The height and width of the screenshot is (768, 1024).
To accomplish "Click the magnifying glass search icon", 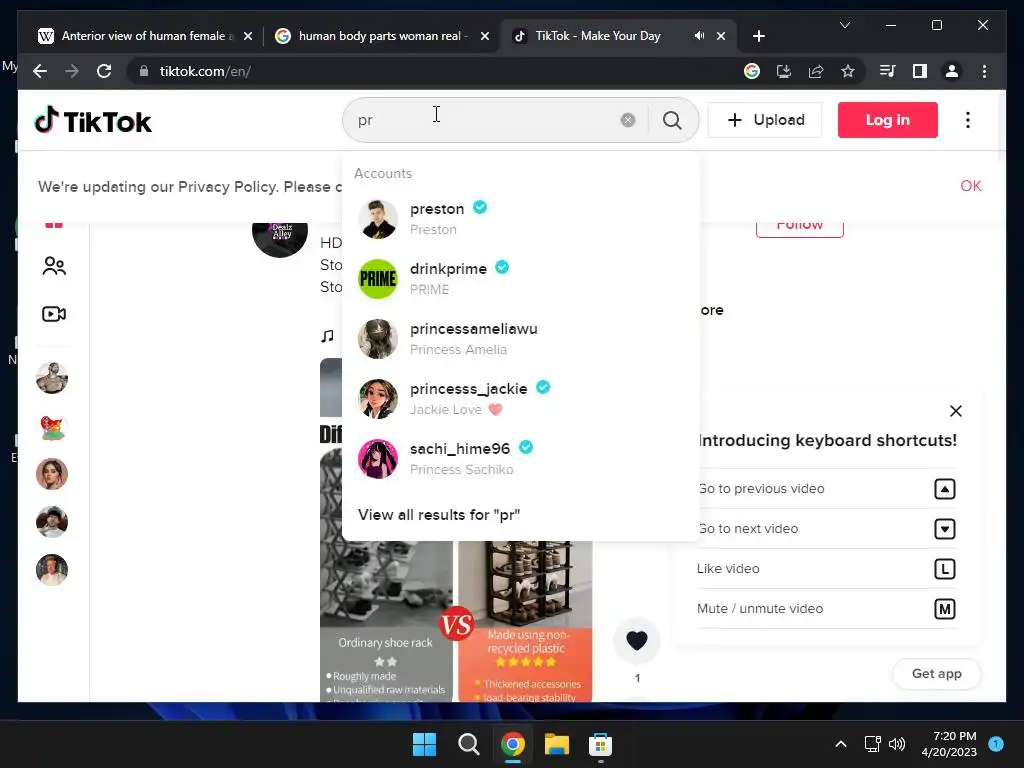I will (x=672, y=120).
